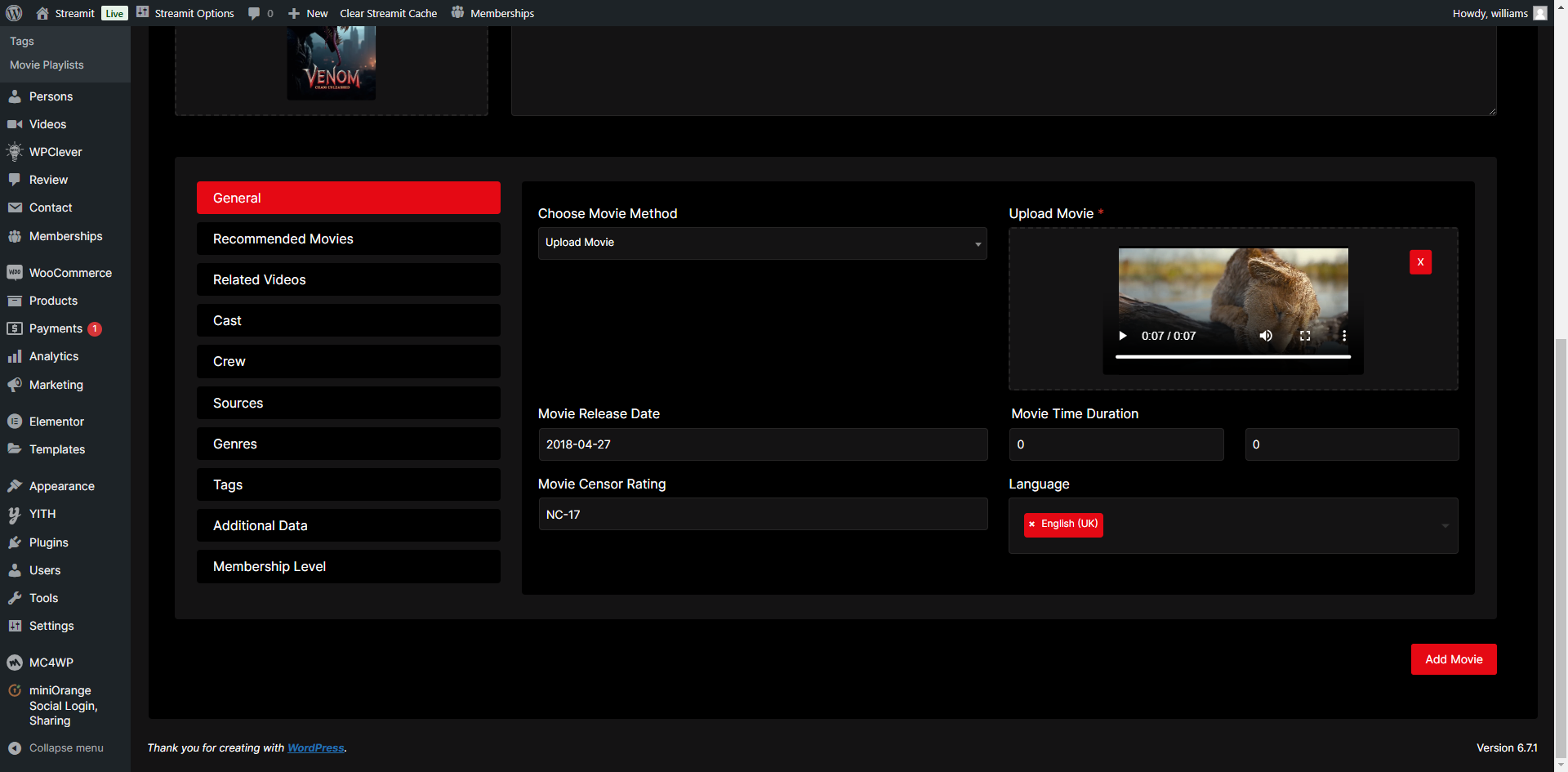The width and height of the screenshot is (1568, 772).
Task: Open the Products archive icon
Action: pyautogui.click(x=15, y=301)
